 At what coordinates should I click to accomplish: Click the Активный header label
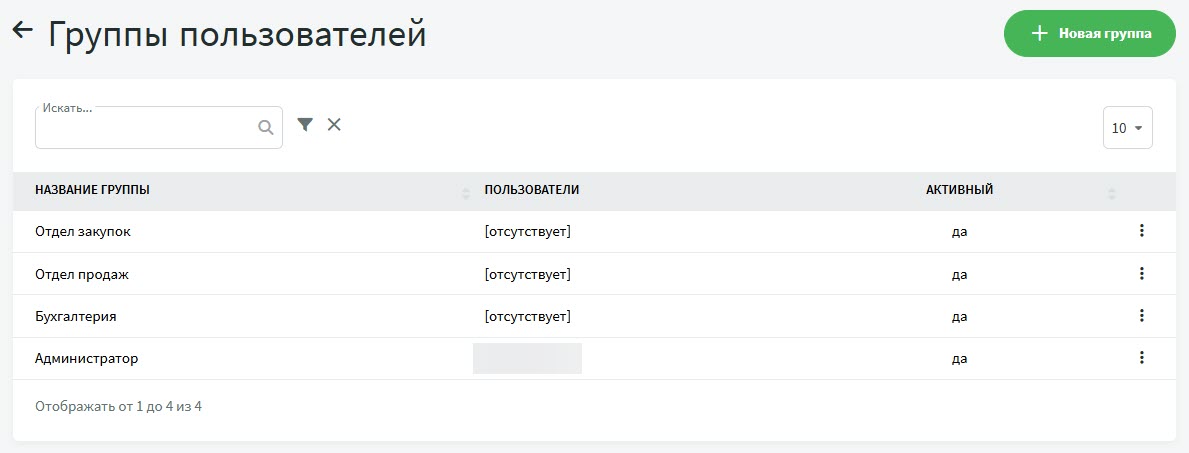pos(959,190)
